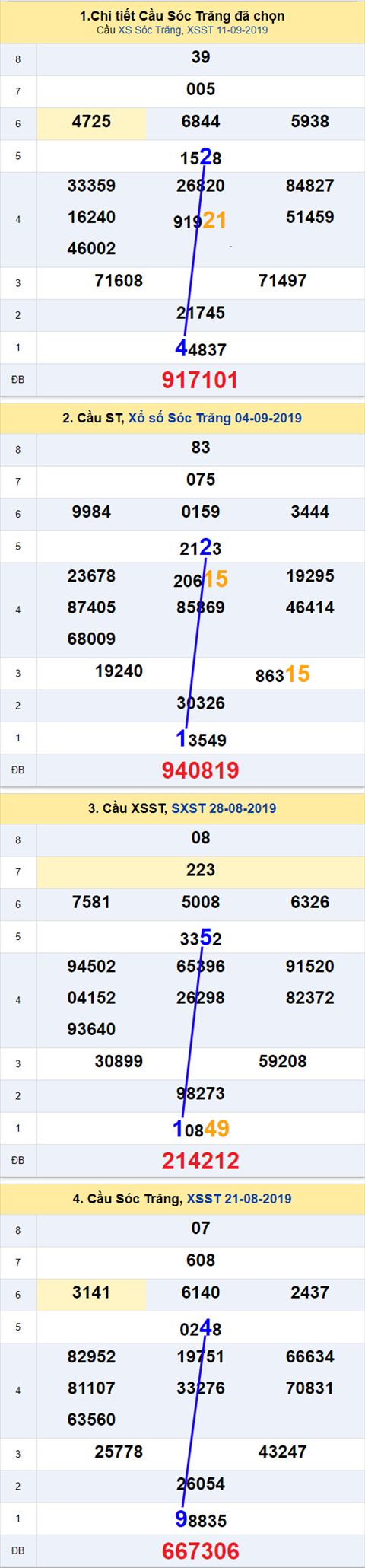Click the number 85869
The image size is (365, 1568).
201,607
